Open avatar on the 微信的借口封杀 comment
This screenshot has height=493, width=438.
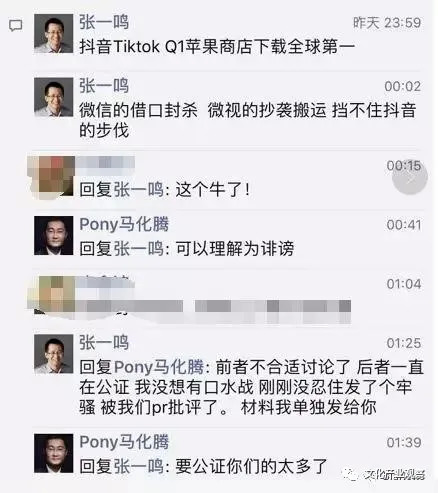[x=53, y=97]
